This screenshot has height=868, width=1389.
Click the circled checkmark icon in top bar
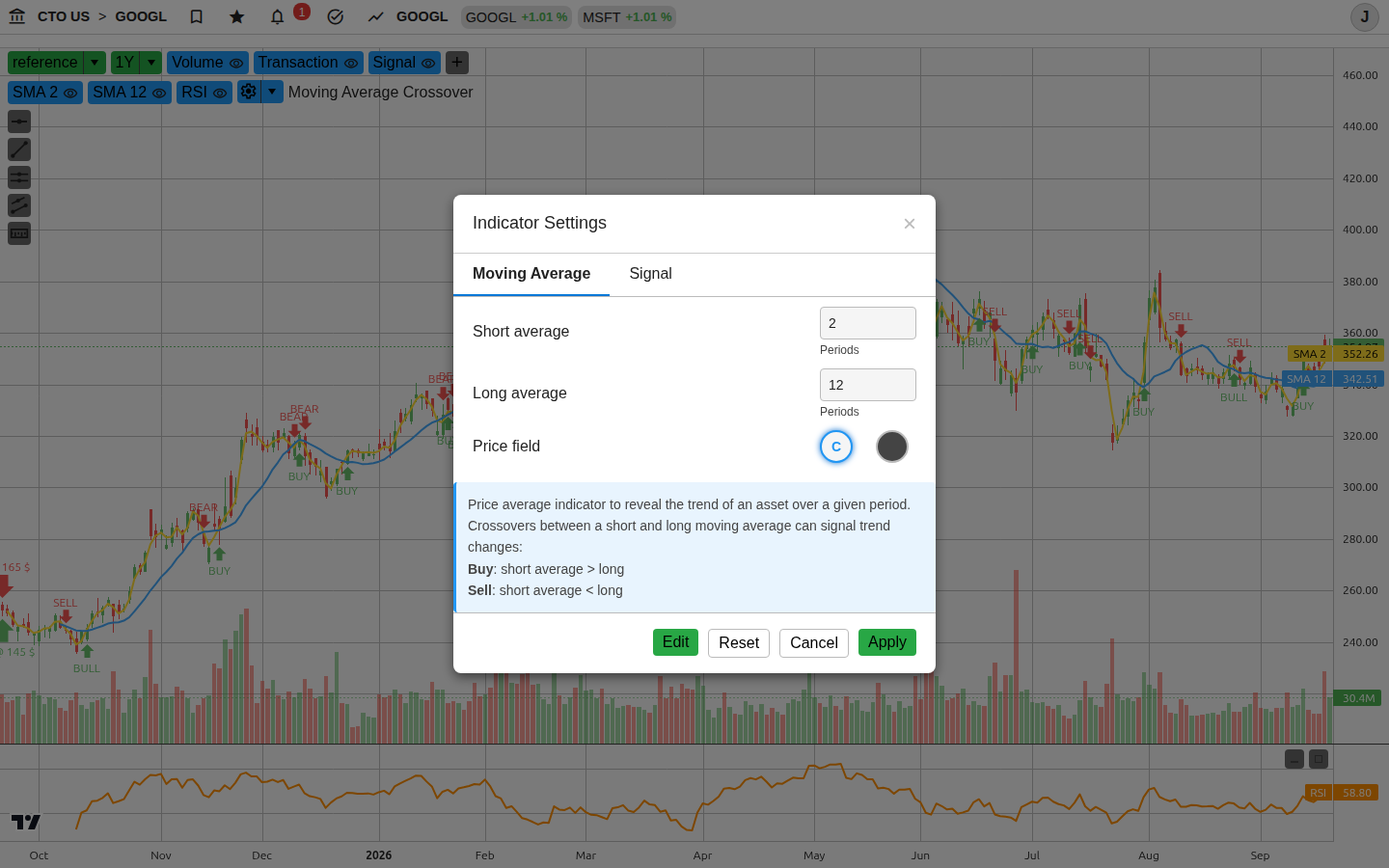point(336,16)
